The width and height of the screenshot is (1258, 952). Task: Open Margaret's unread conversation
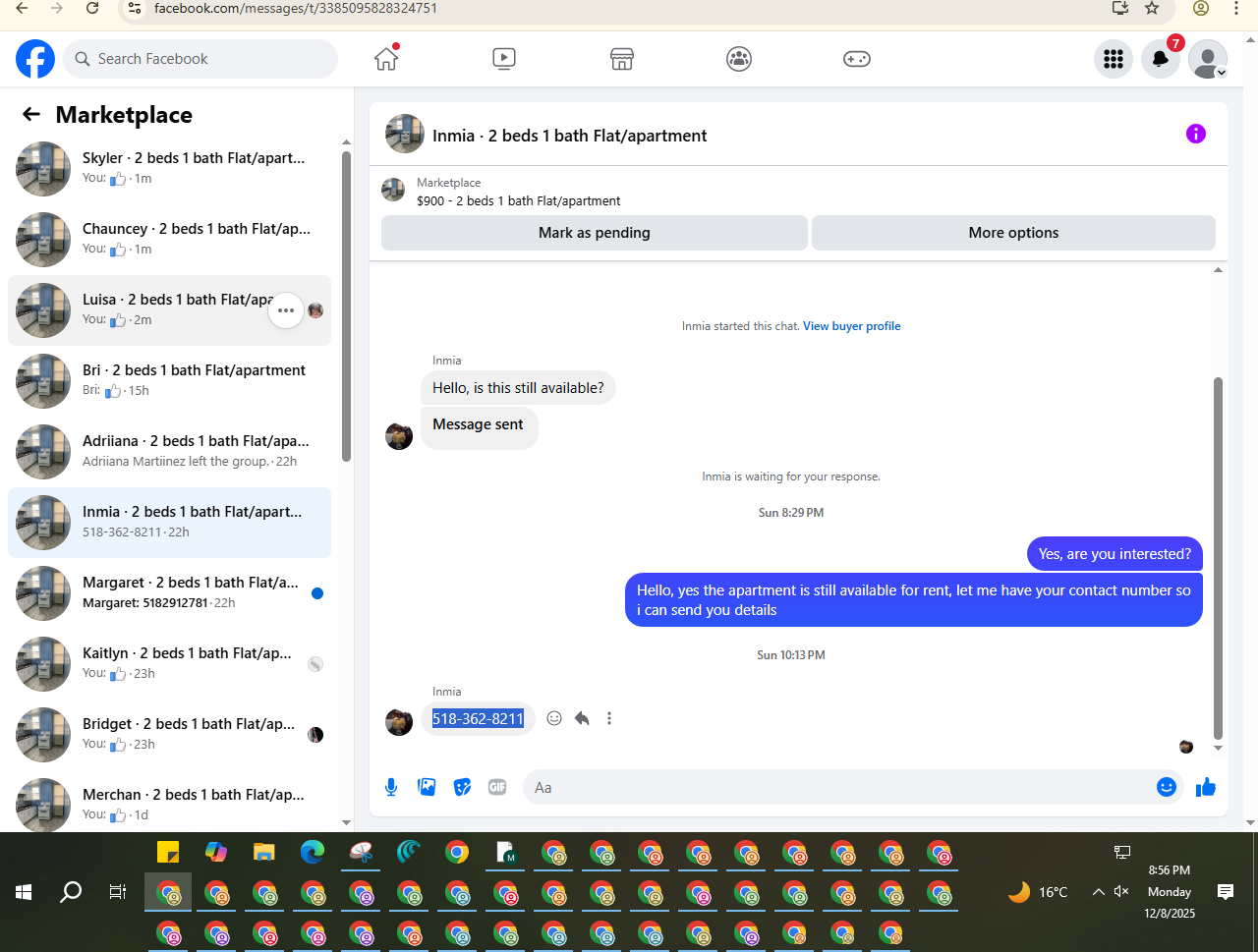coord(169,592)
